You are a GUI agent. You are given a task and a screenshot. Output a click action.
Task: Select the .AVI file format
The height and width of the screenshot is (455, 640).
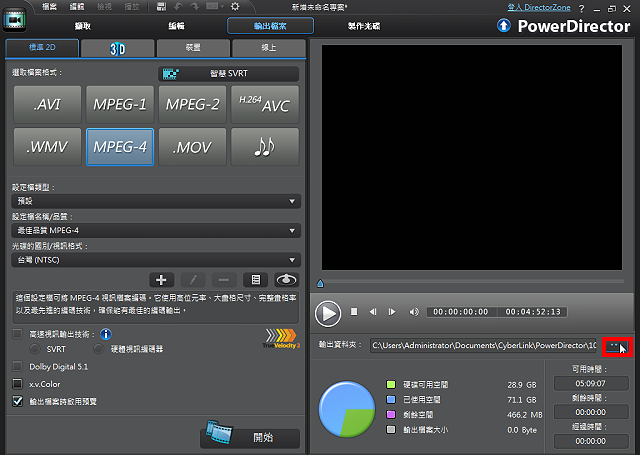[x=47, y=104]
